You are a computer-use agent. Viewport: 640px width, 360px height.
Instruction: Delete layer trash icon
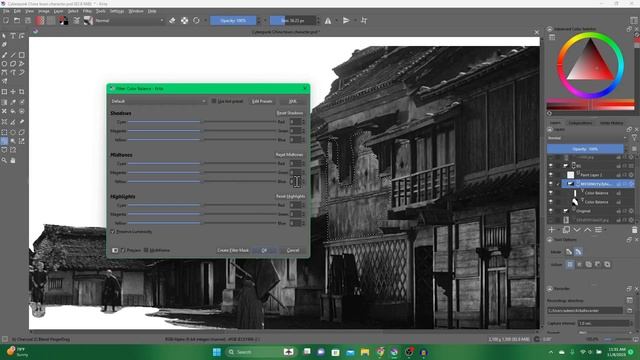coord(634,230)
